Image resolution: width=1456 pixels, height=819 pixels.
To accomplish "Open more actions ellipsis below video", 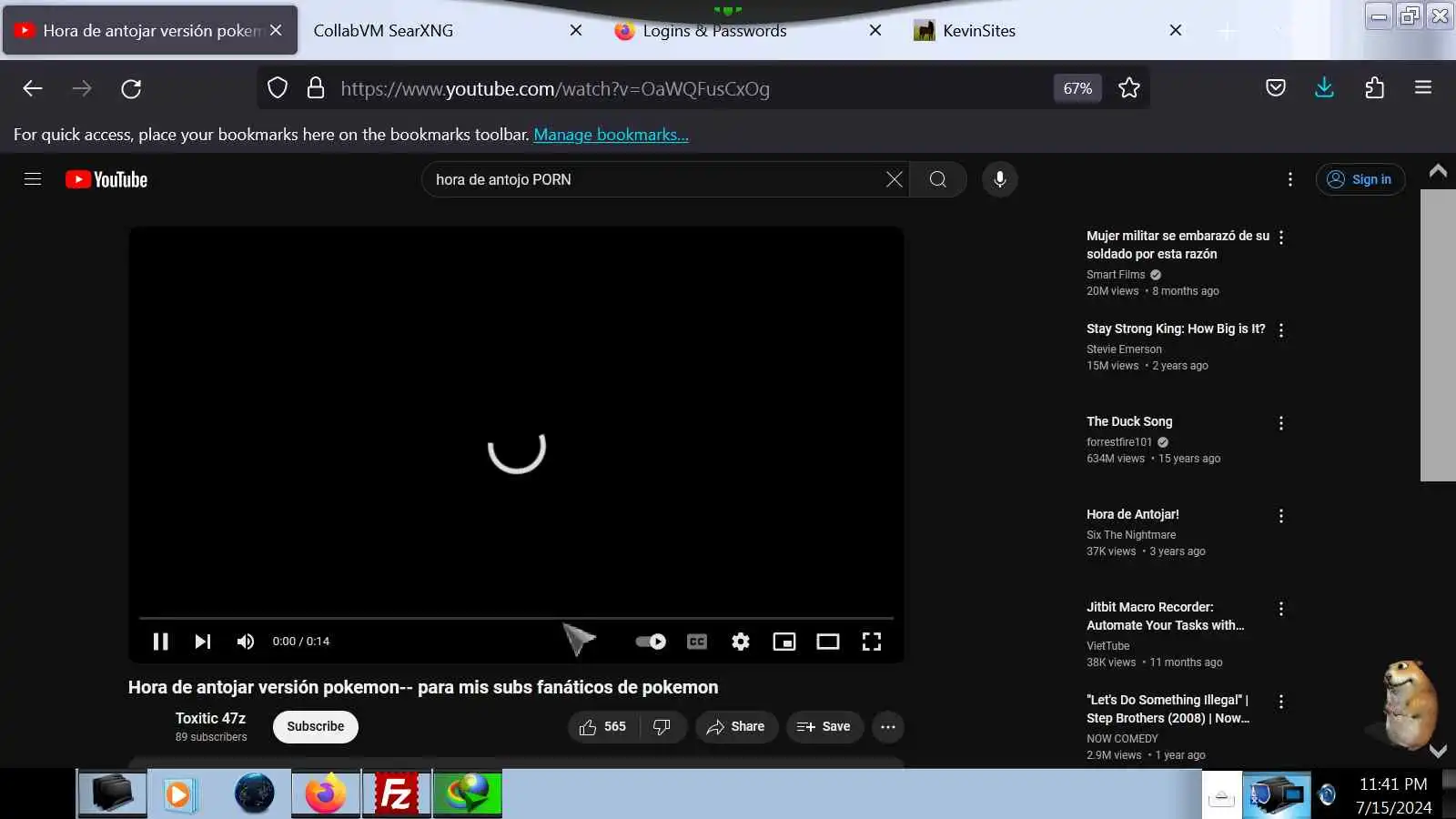I will (888, 727).
